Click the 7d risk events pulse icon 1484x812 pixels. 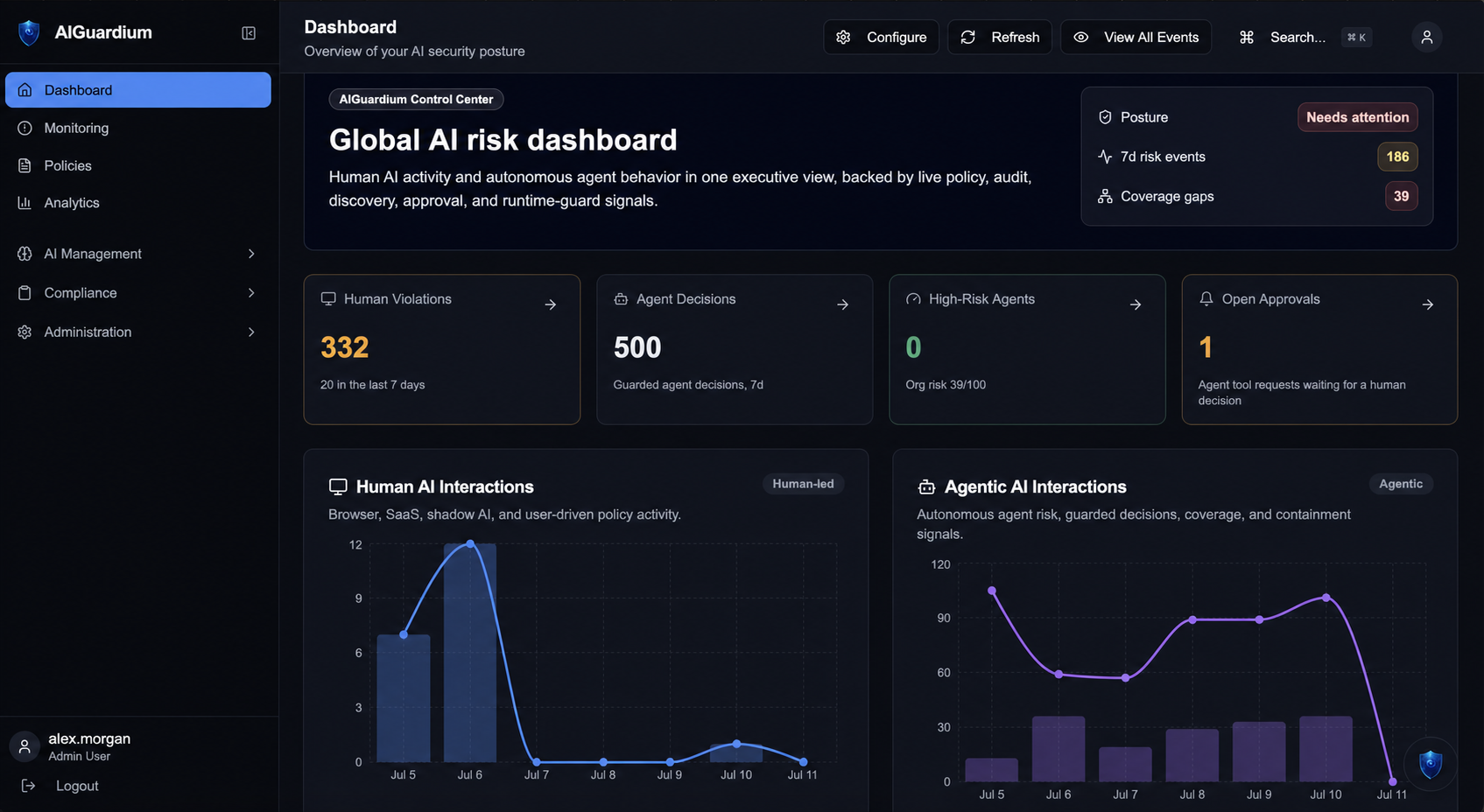[1105, 157]
